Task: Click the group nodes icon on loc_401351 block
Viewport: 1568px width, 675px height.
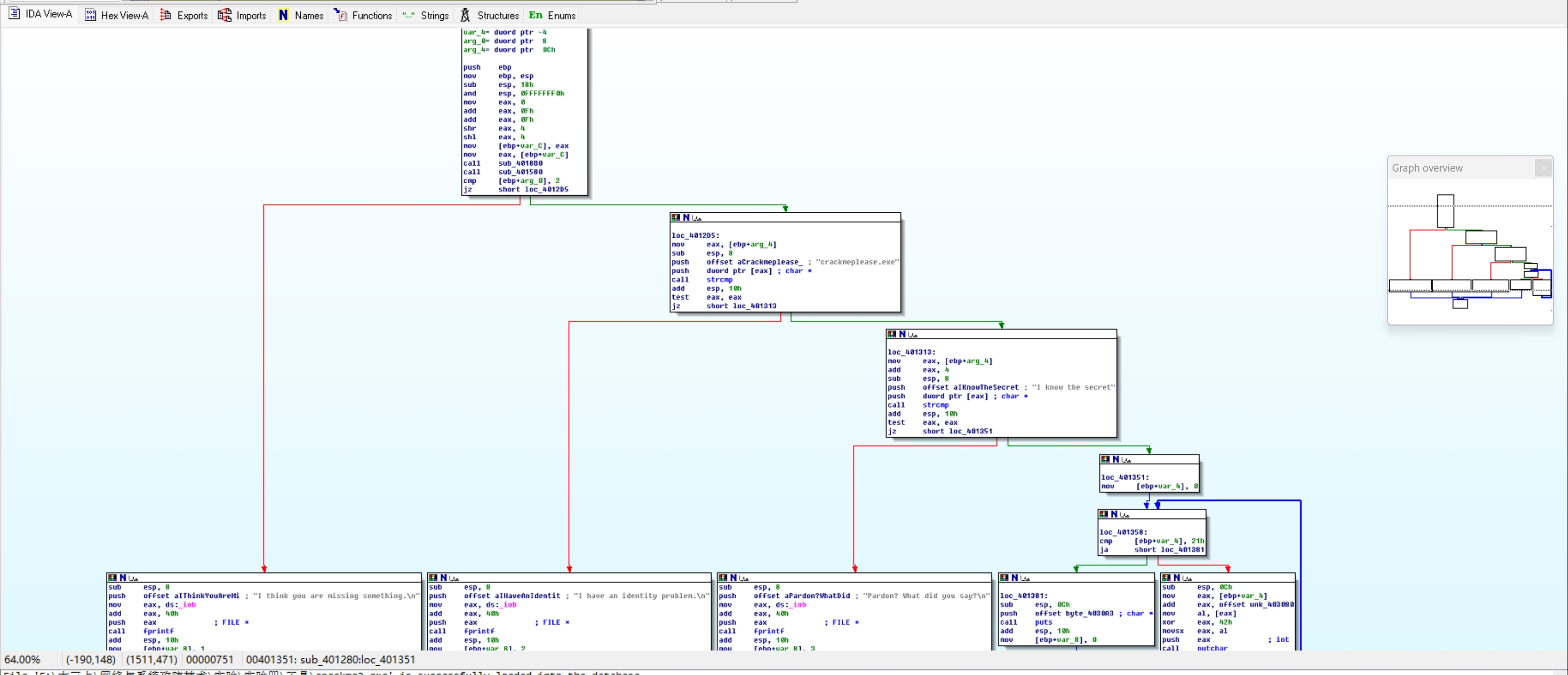Action: (1126, 460)
